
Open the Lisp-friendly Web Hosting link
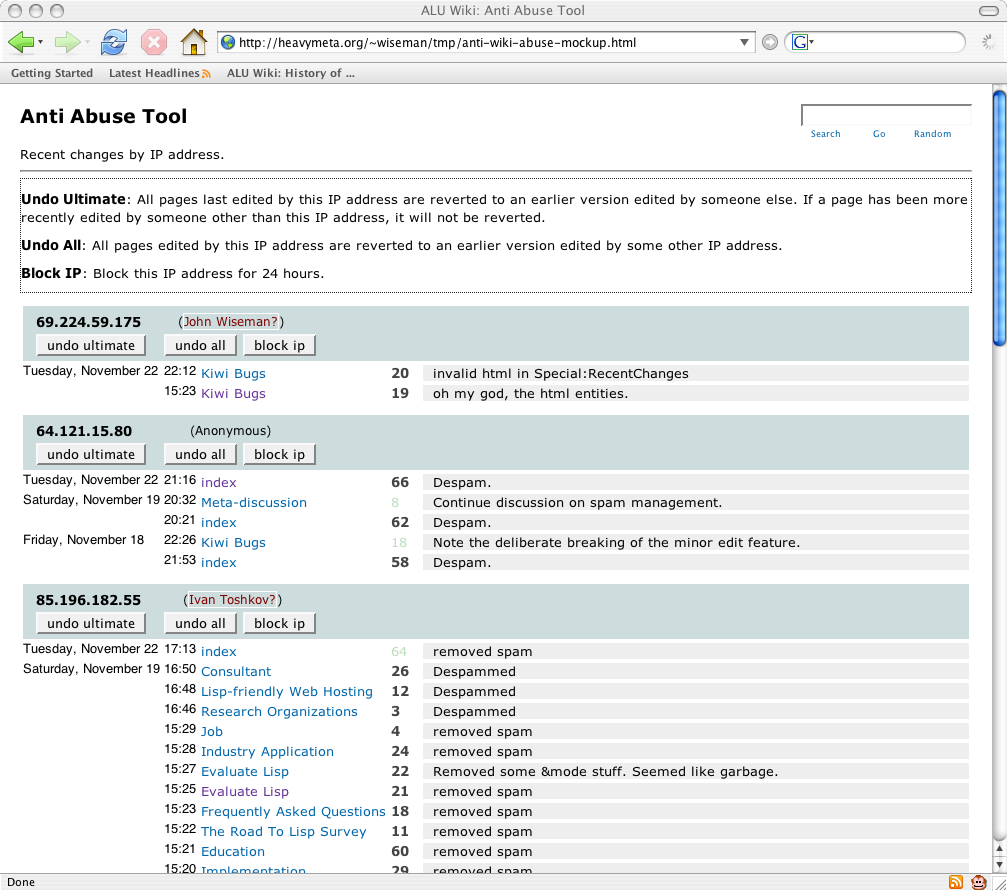[286, 692]
